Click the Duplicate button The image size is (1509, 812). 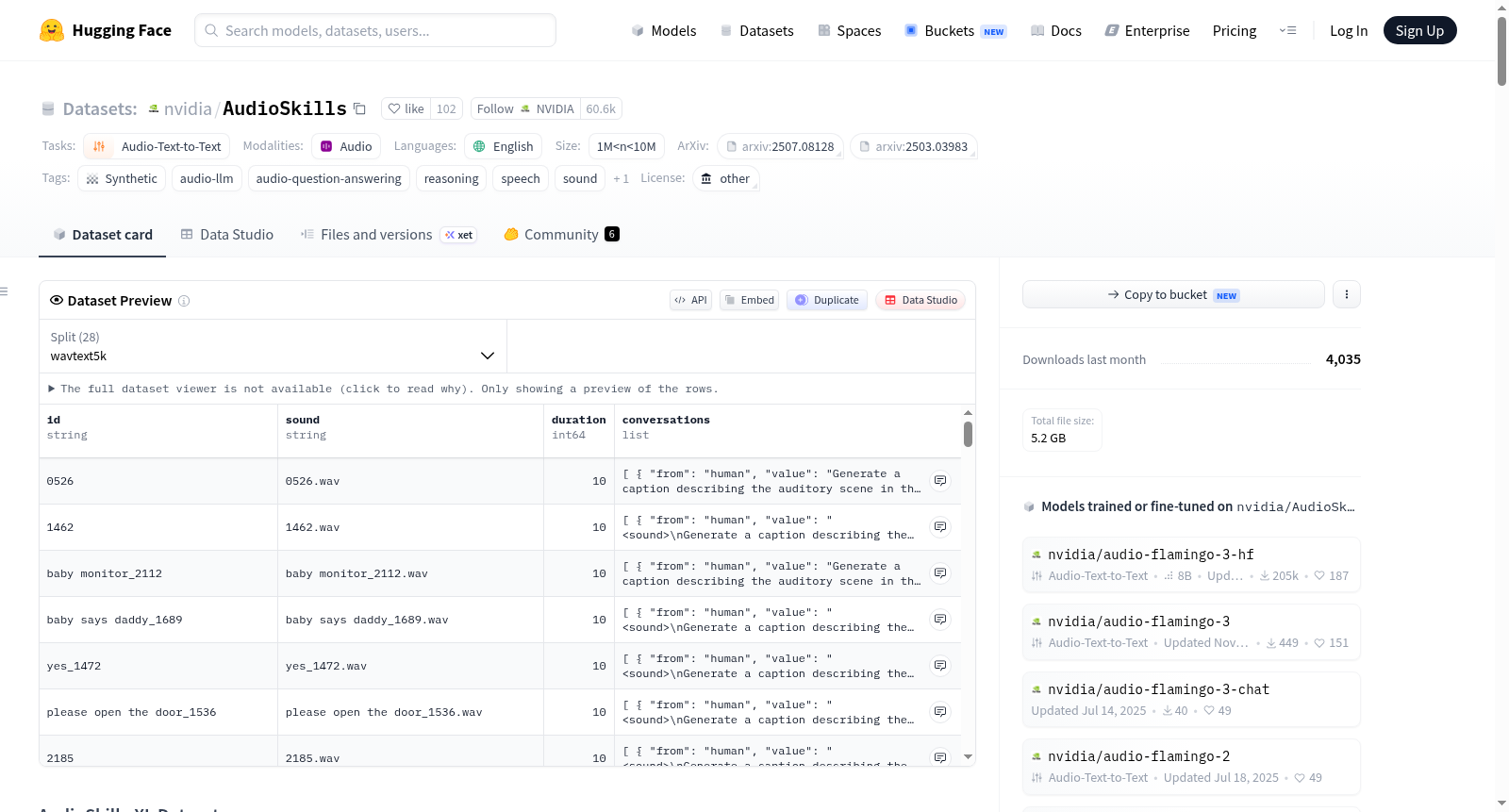(827, 300)
